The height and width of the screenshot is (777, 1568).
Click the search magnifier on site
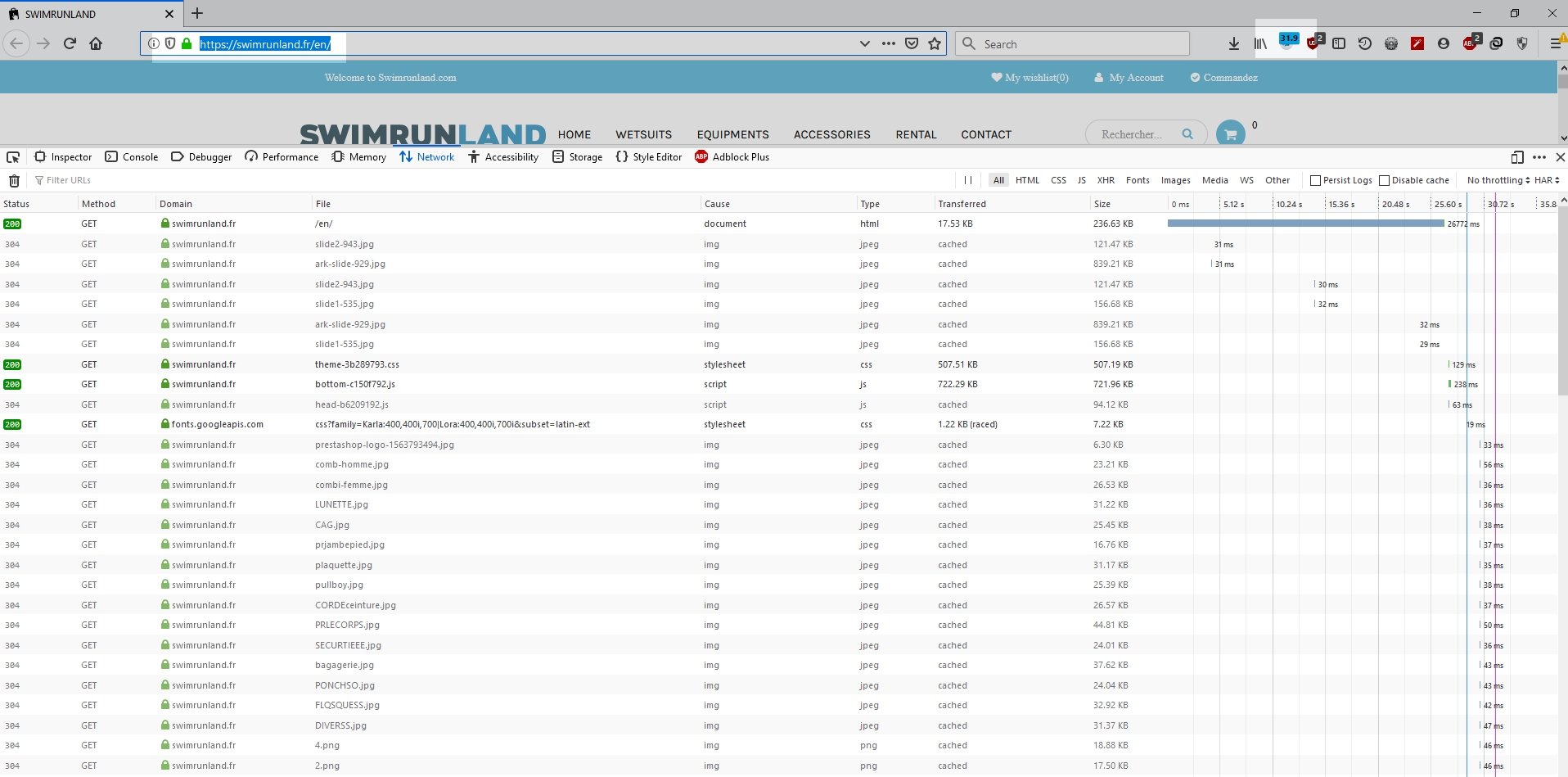1187,133
